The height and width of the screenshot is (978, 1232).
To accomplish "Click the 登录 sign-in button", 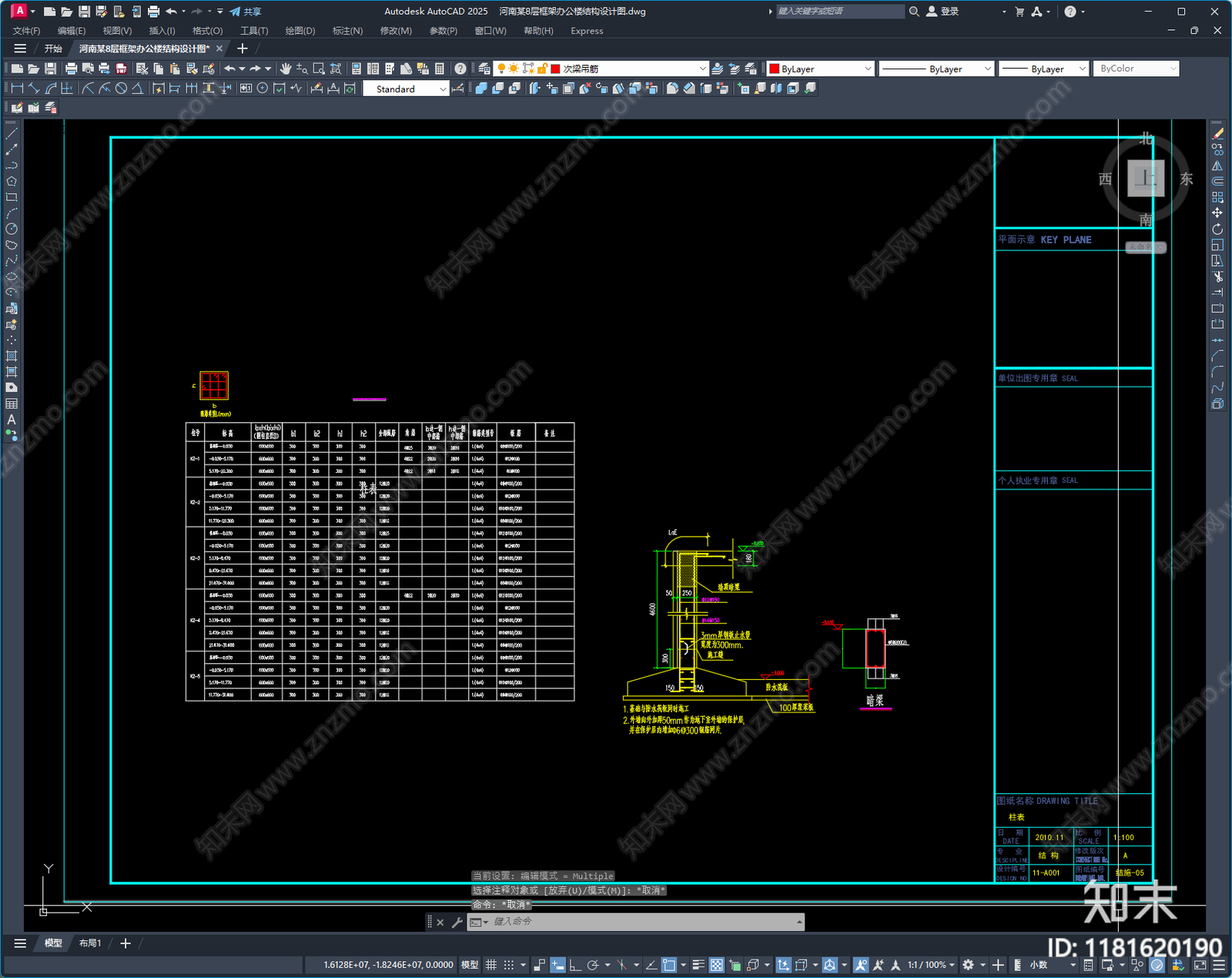I will click(x=942, y=12).
